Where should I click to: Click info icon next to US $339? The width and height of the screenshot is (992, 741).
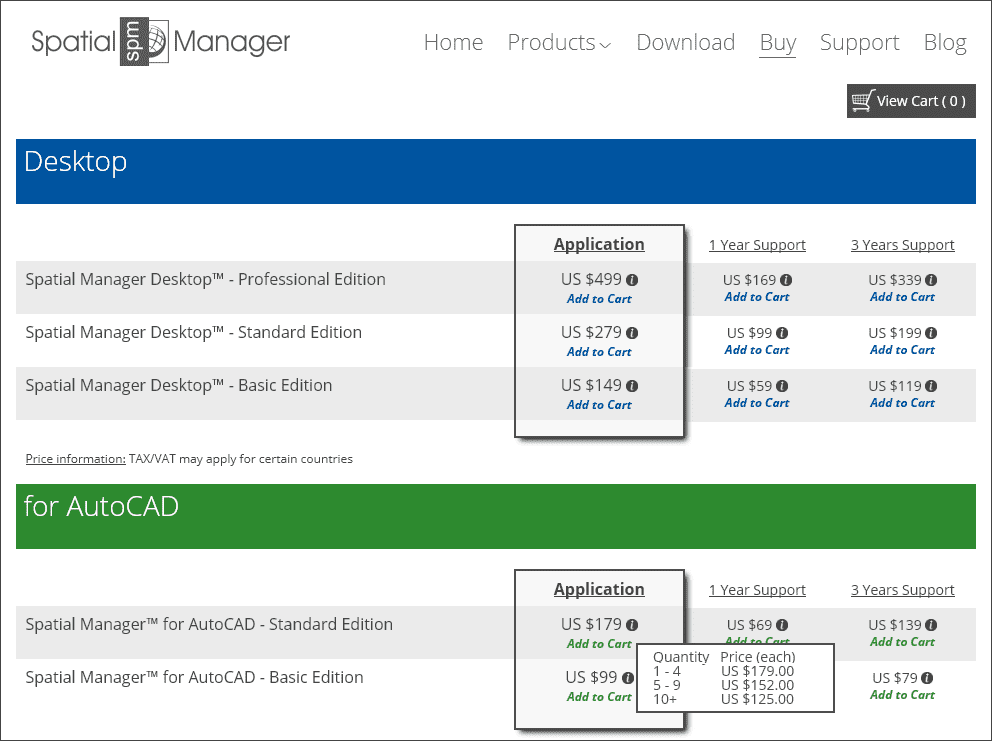pos(931,280)
